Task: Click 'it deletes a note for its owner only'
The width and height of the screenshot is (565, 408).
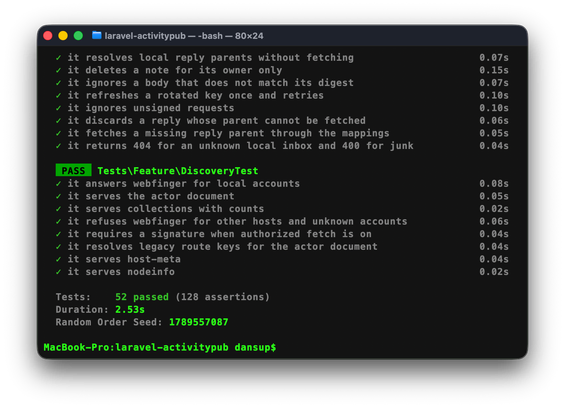Action: coord(175,70)
